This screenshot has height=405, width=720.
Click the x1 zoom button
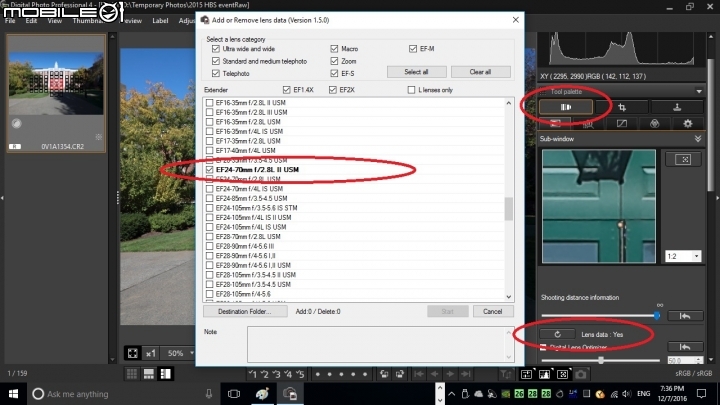point(151,353)
